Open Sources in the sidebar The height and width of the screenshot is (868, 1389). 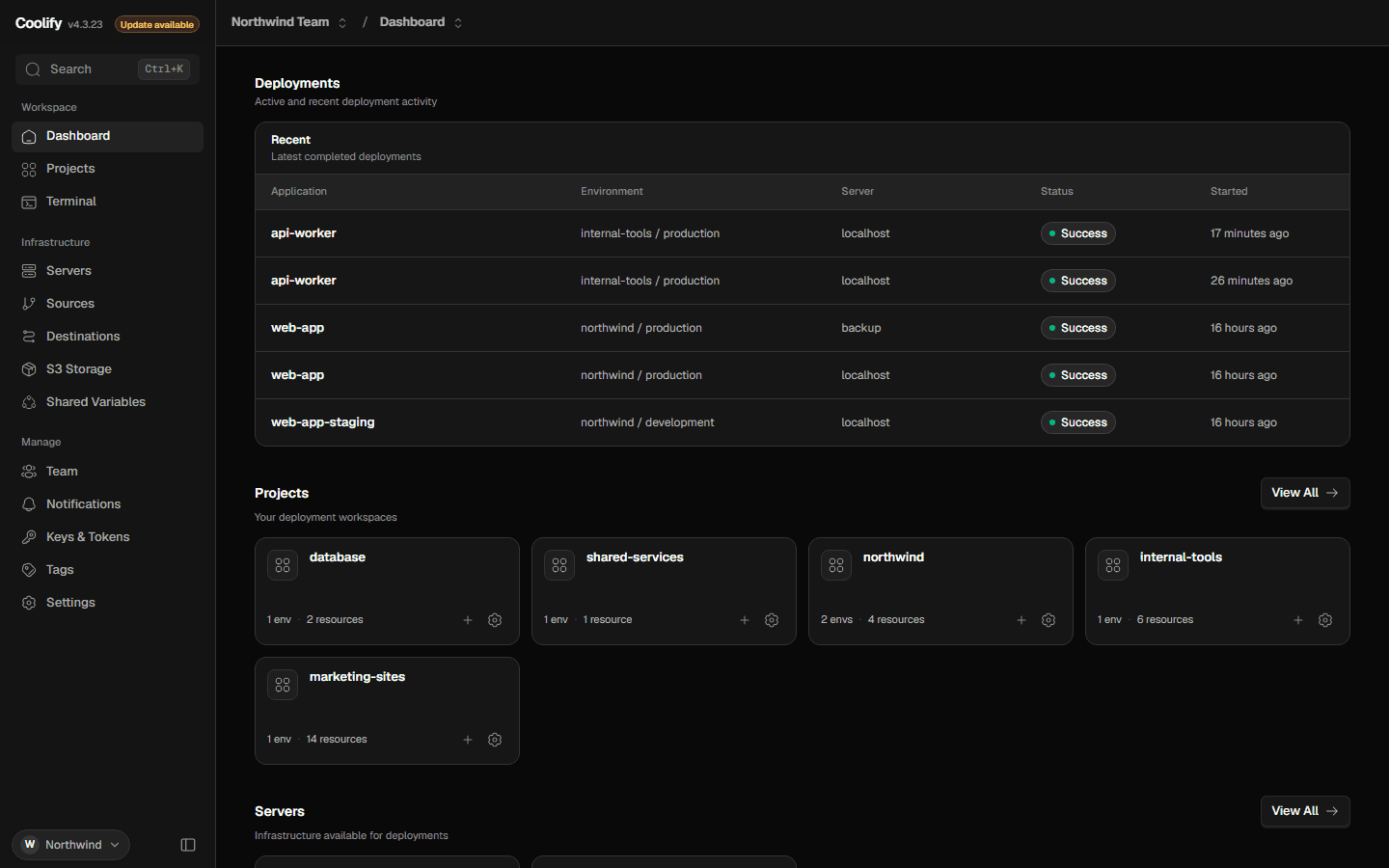pyautogui.click(x=107, y=304)
